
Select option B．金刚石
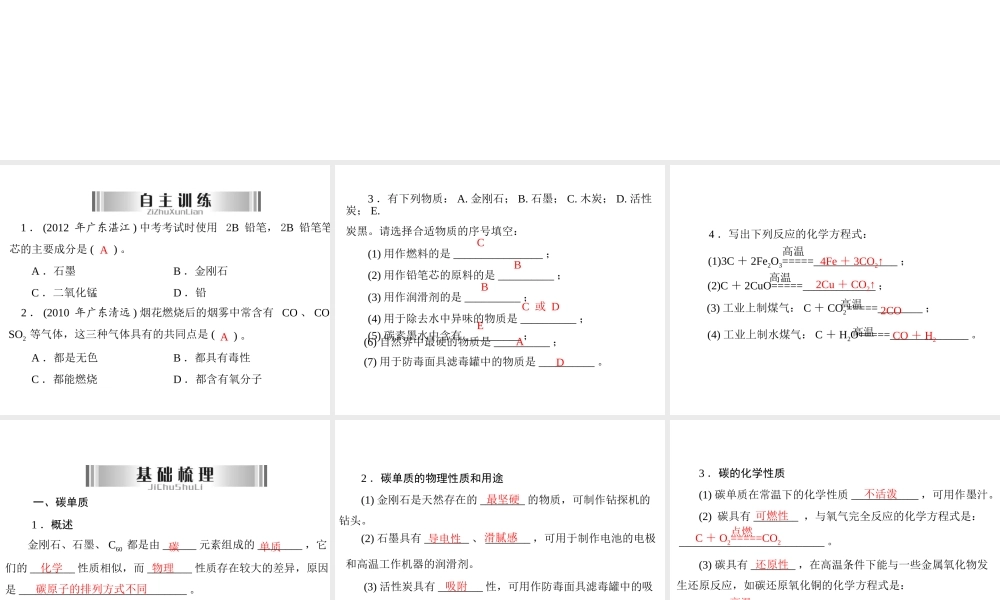tap(200, 271)
